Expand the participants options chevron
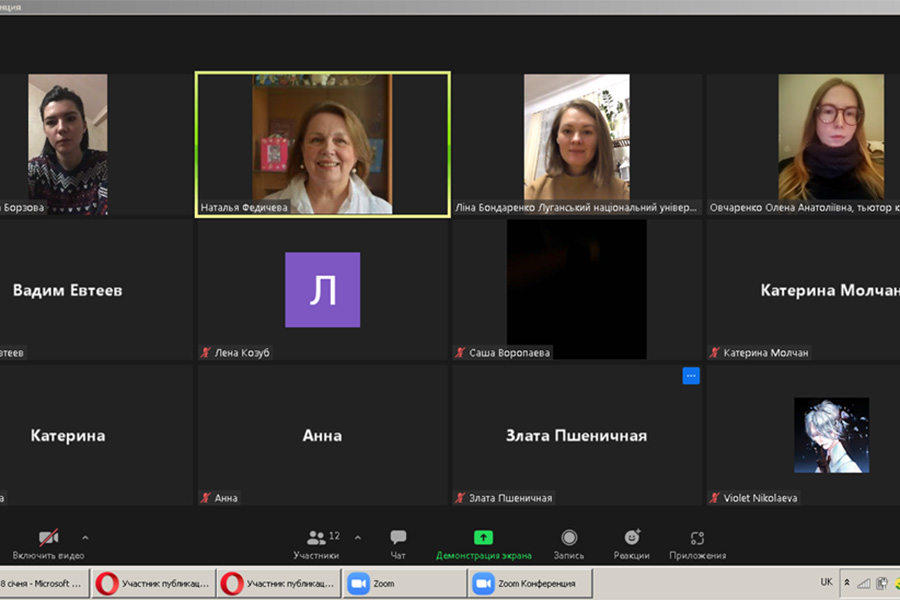The width and height of the screenshot is (900, 600). click(x=358, y=537)
